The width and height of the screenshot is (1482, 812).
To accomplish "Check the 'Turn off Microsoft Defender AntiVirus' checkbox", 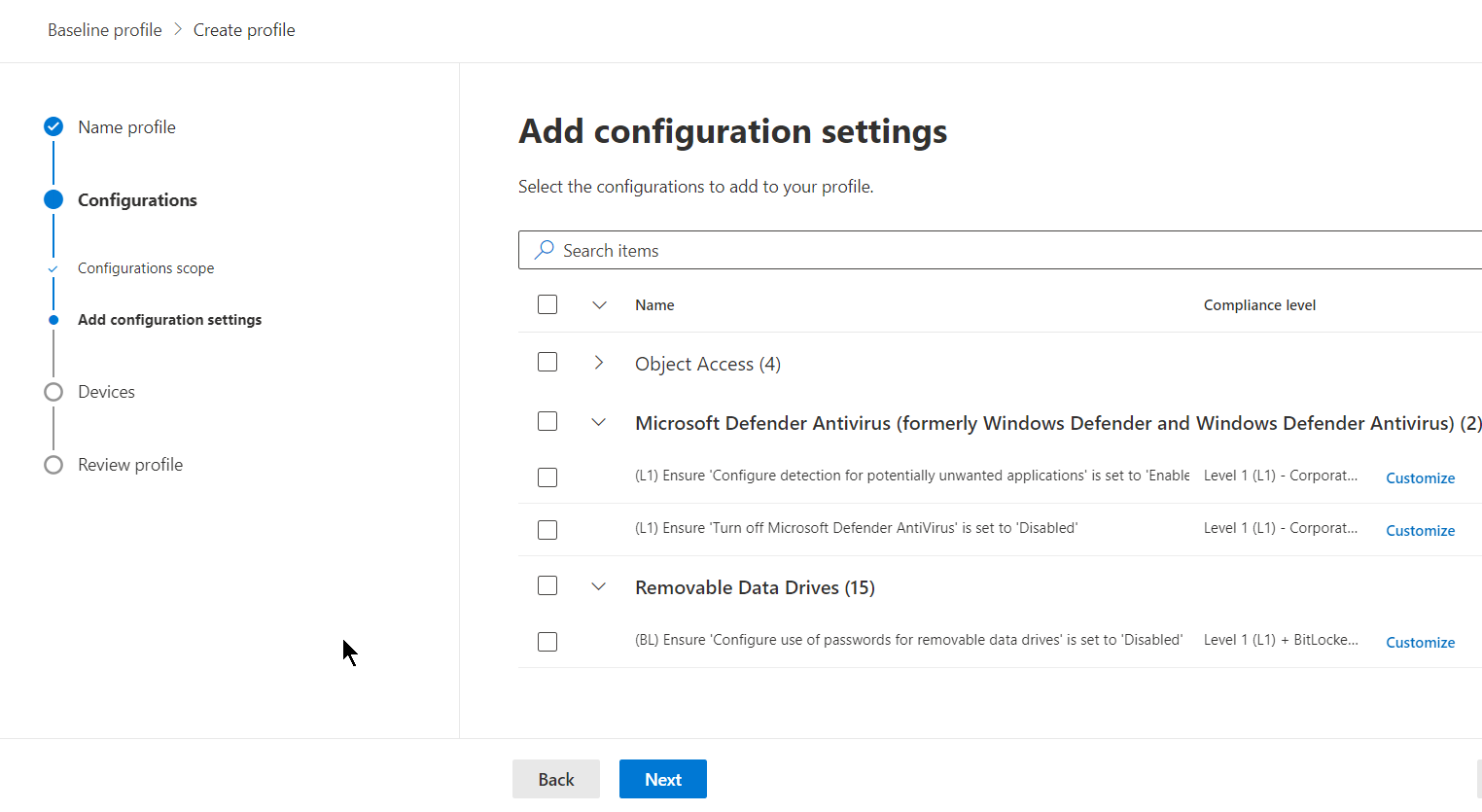I will coord(547,529).
